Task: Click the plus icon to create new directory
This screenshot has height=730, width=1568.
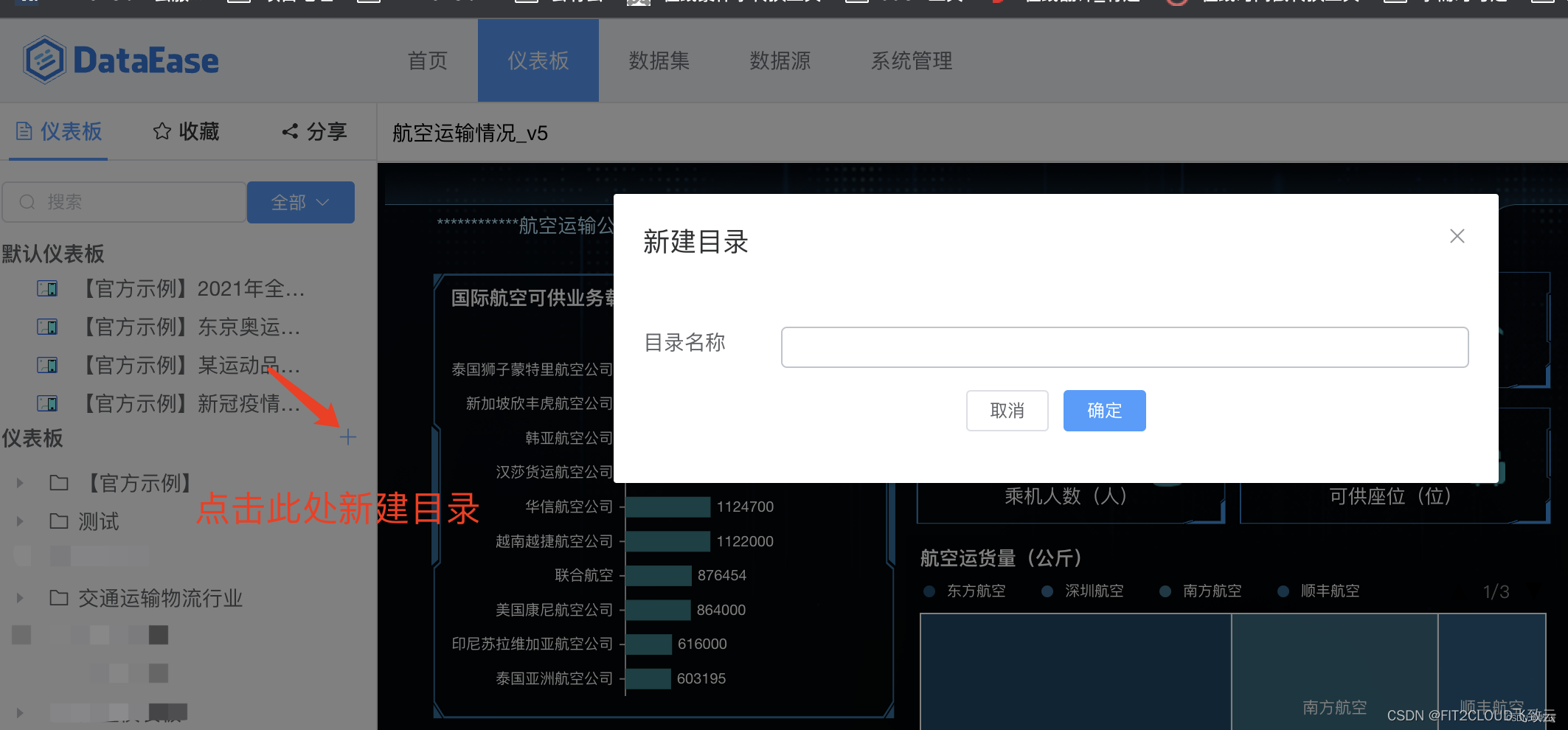Action: (x=348, y=437)
